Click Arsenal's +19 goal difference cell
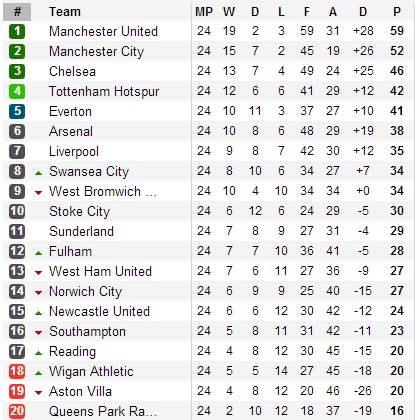 (x=363, y=131)
